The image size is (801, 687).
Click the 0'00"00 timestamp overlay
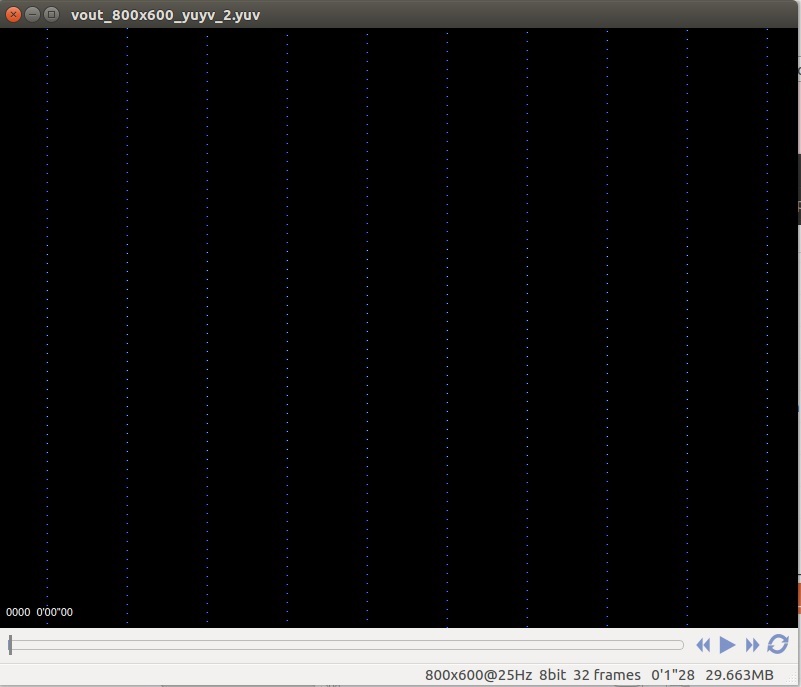[55, 612]
